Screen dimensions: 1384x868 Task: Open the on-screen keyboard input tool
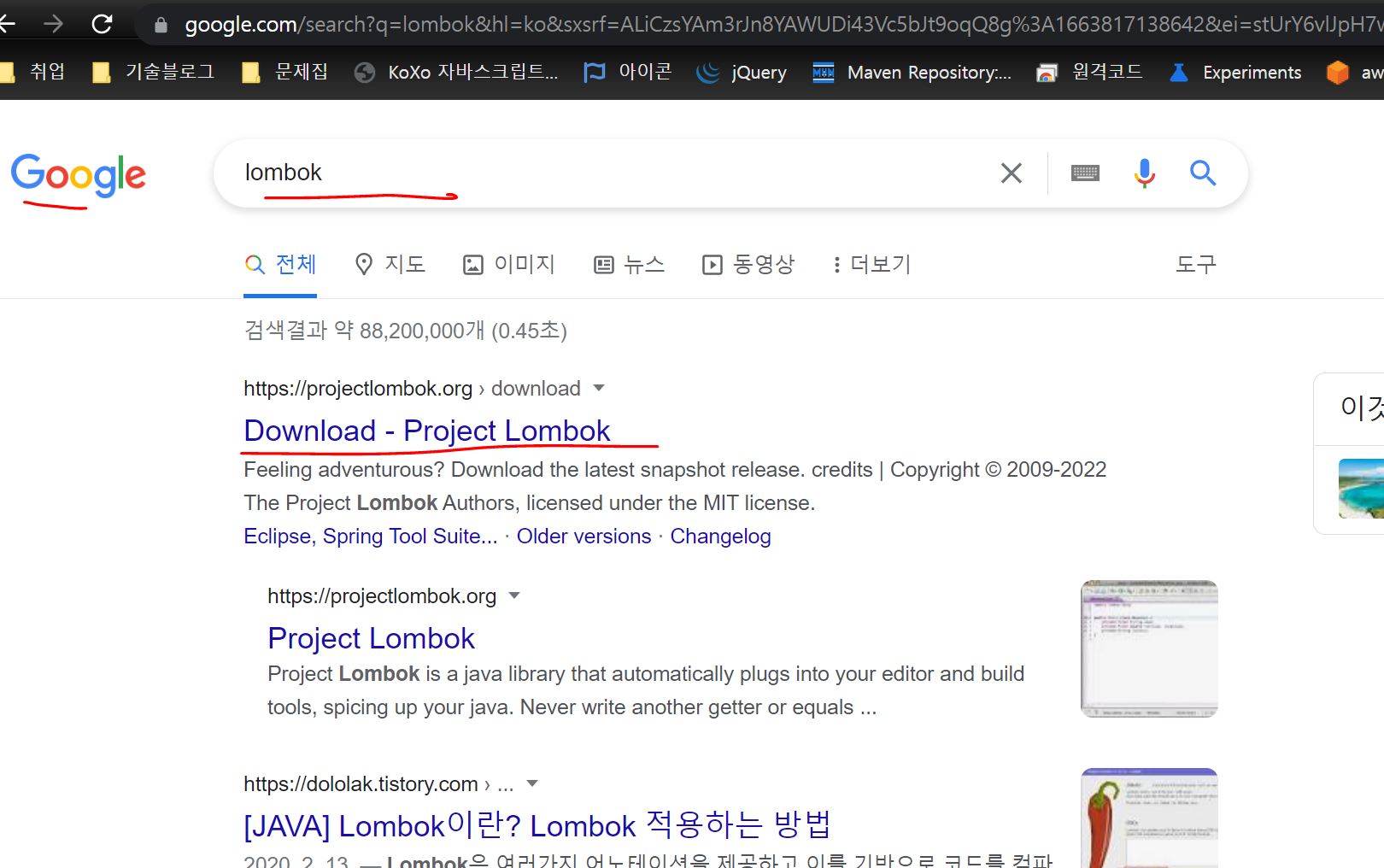coord(1085,173)
